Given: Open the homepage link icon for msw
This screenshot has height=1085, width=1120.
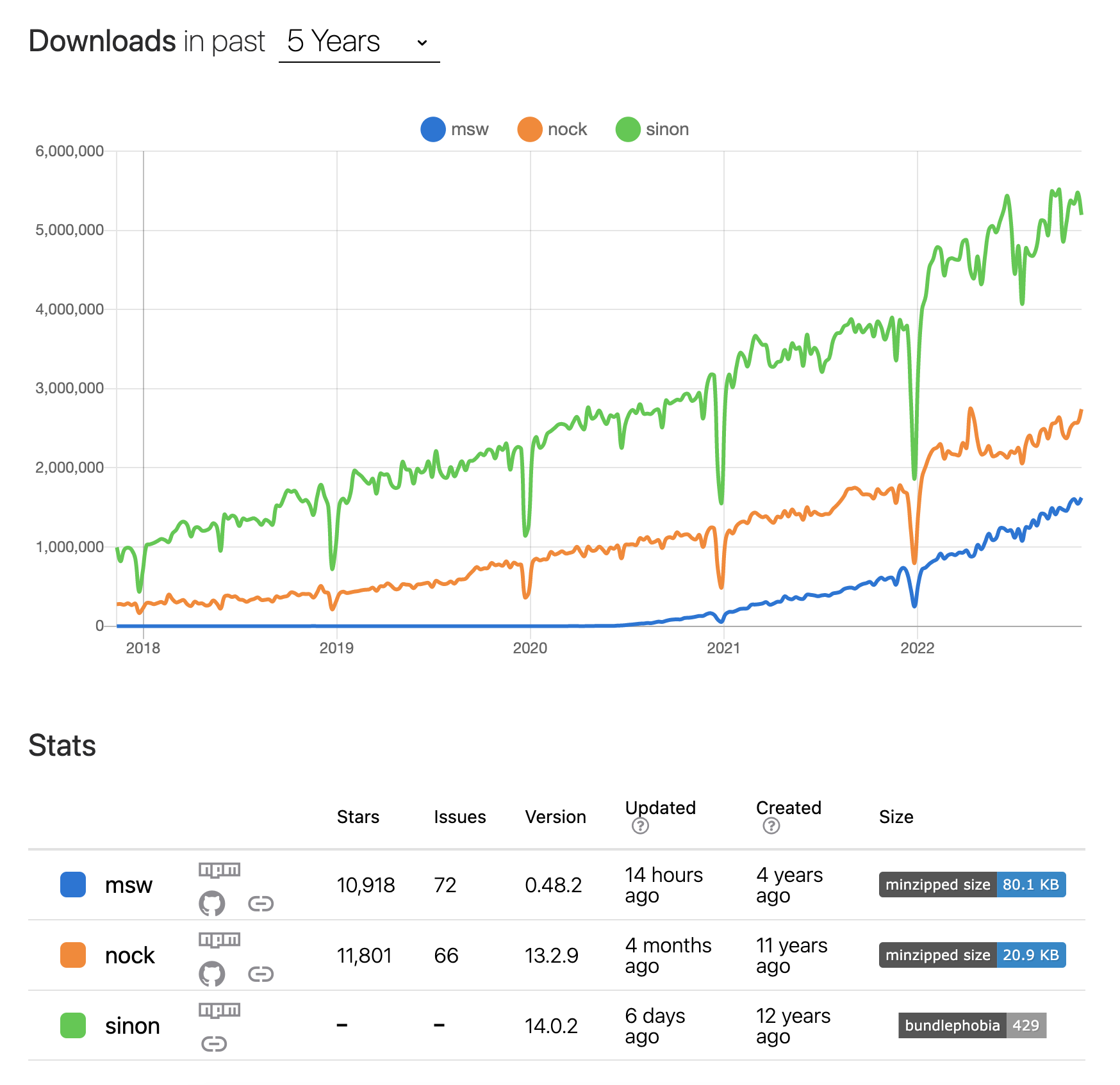Looking at the screenshot, I should (261, 904).
